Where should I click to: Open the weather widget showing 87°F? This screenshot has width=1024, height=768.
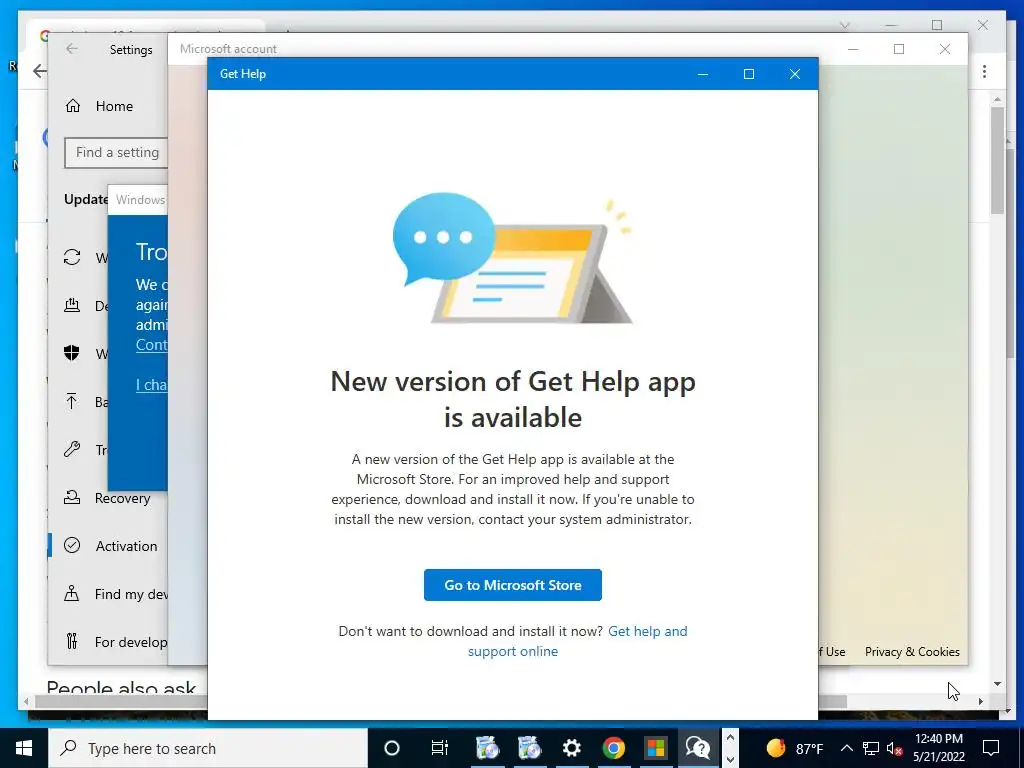point(795,748)
